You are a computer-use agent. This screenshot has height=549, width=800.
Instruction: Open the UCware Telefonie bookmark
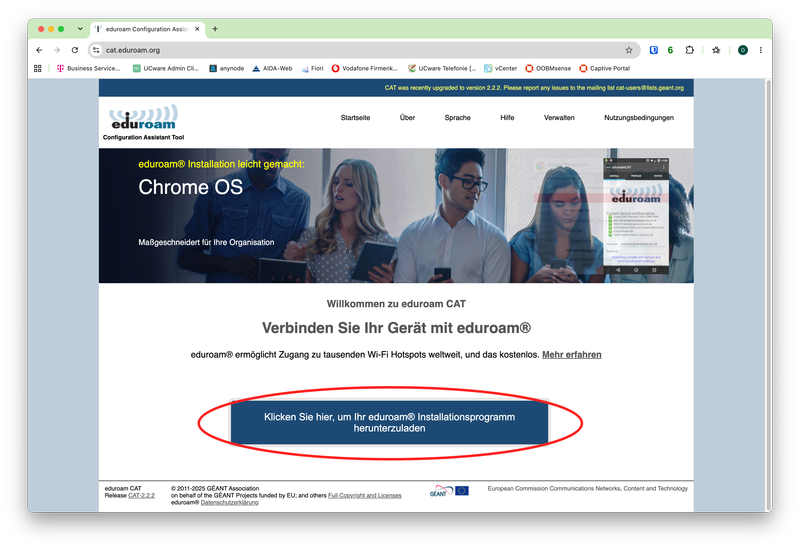(x=442, y=68)
